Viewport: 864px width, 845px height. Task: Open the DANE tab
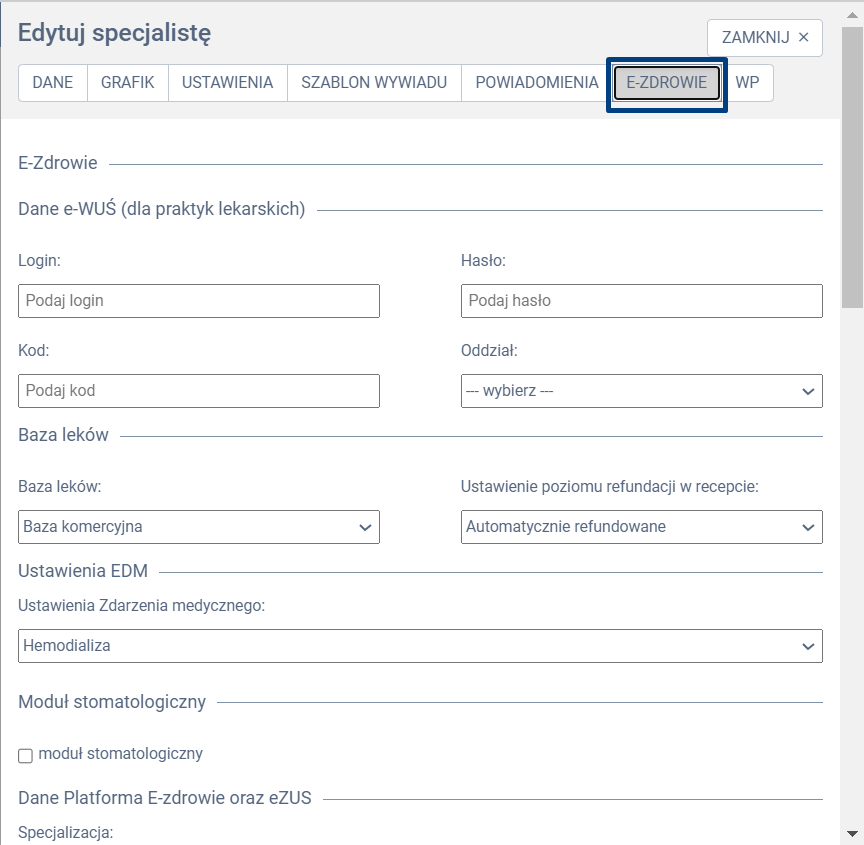pos(53,83)
